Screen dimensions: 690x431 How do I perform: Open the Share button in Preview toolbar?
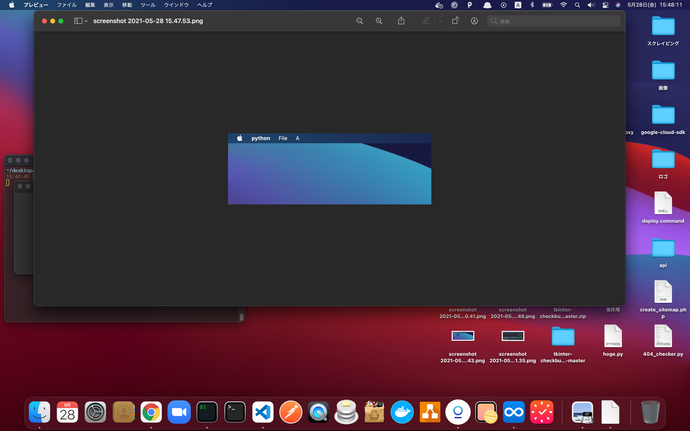click(401, 21)
